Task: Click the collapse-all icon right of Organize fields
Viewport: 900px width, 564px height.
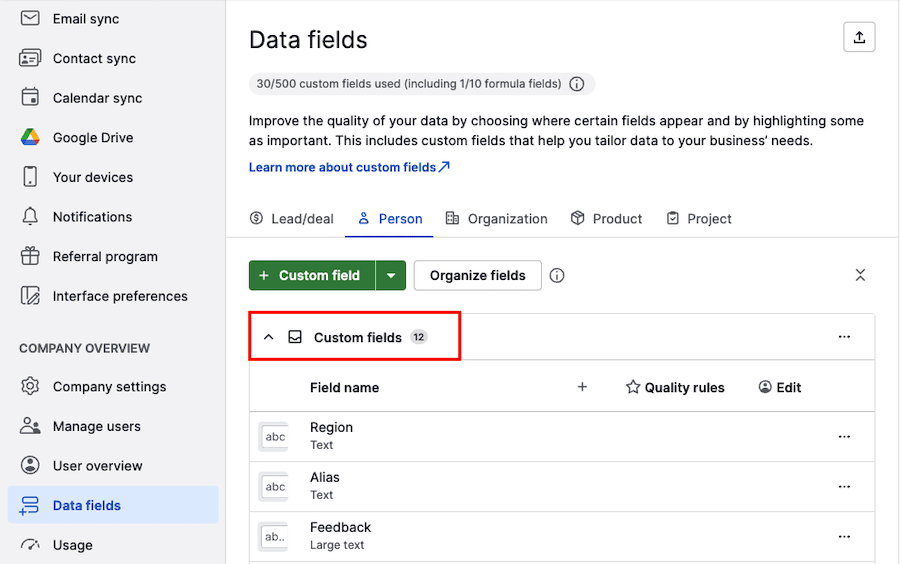Action: point(860,275)
